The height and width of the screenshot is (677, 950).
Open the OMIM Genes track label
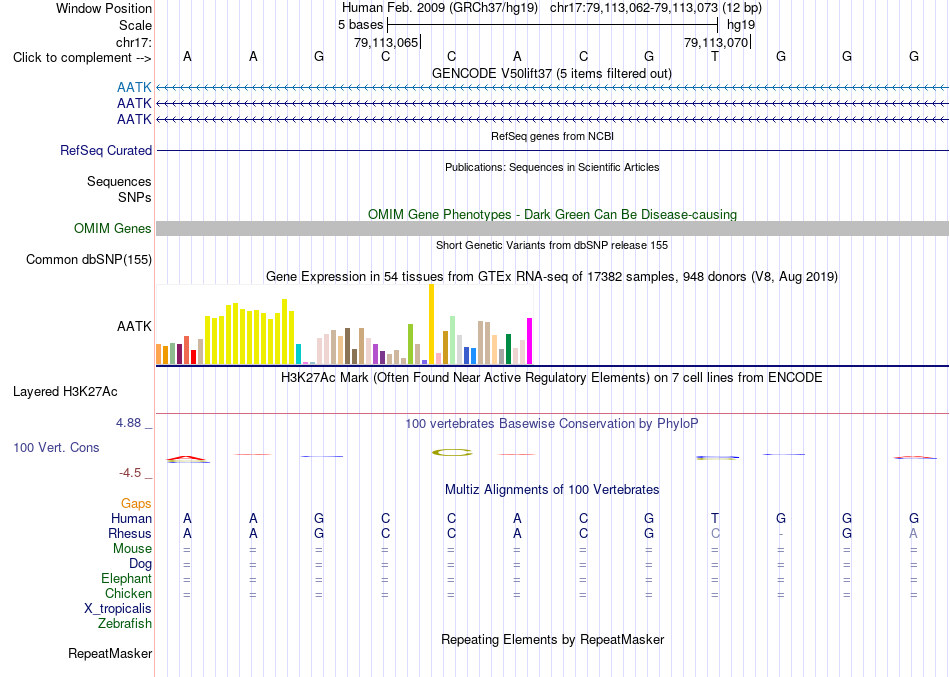pos(113,228)
